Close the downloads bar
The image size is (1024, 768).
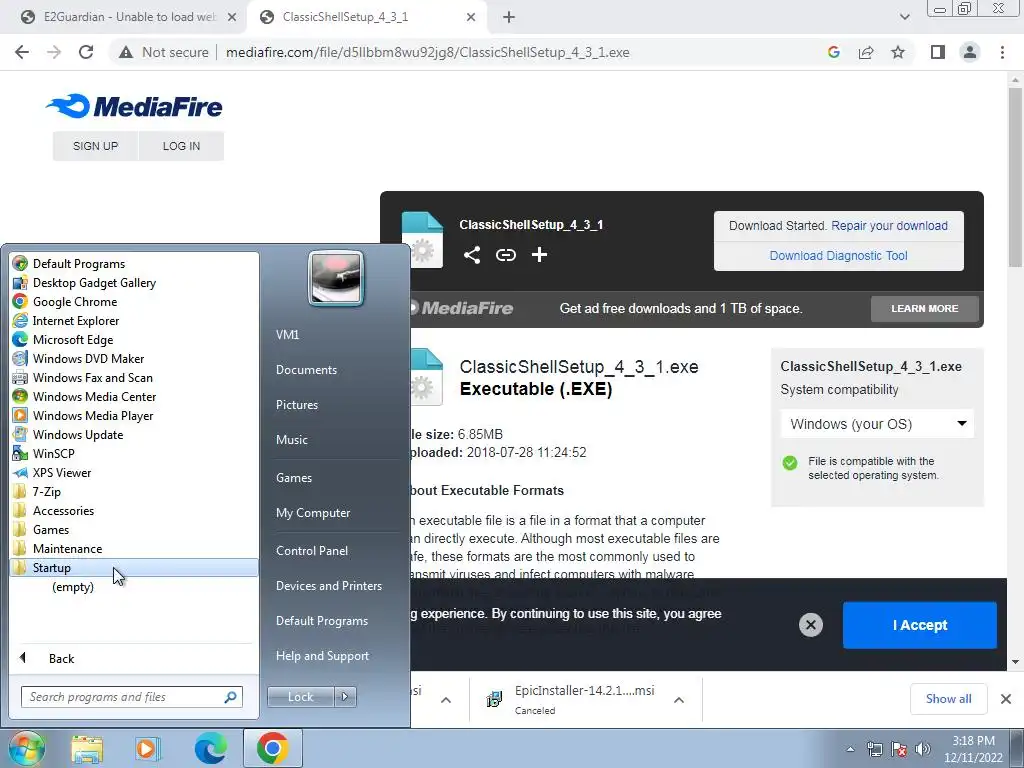coord(1006,699)
